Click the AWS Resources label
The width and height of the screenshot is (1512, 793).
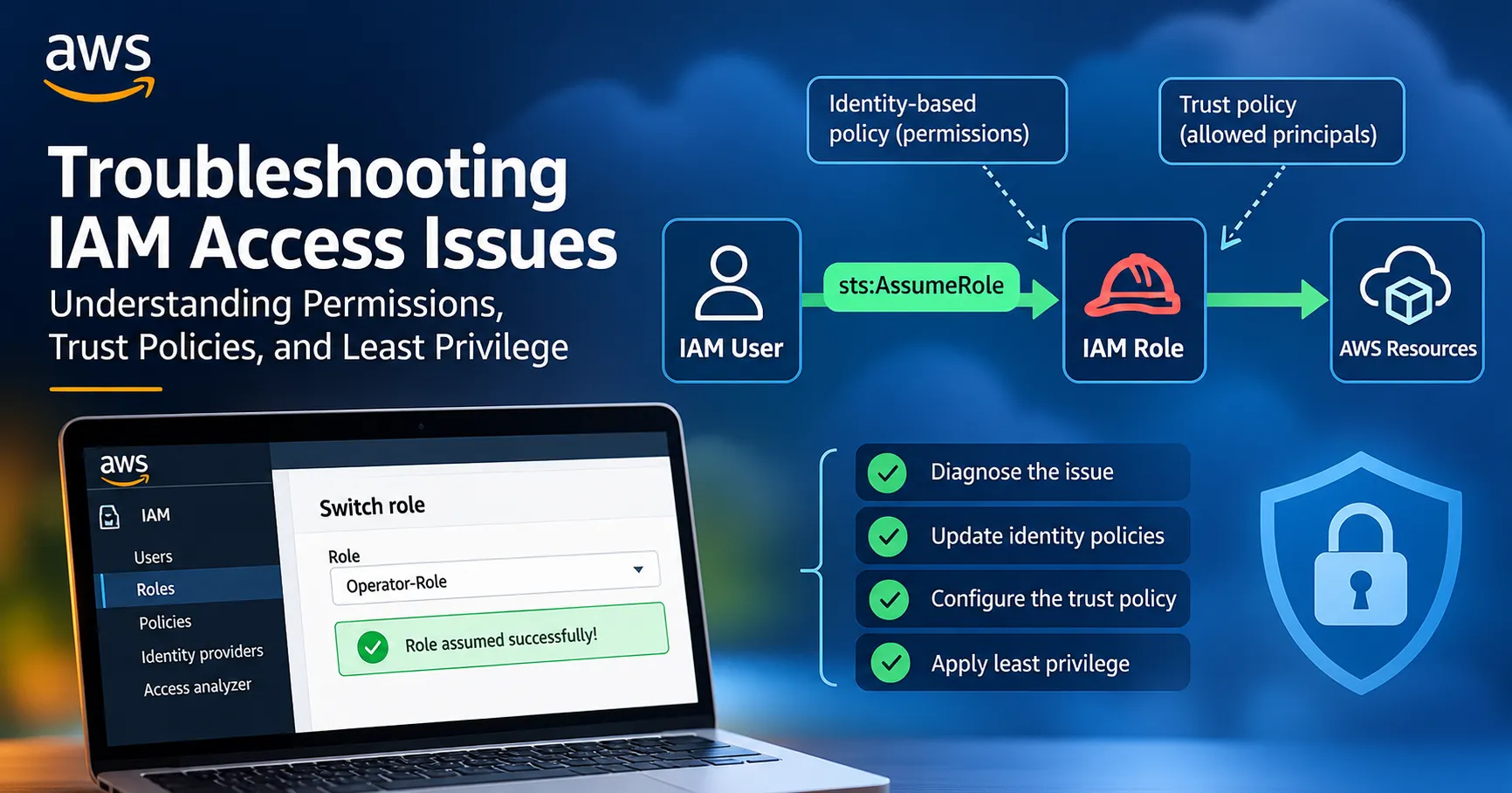coord(1408,348)
